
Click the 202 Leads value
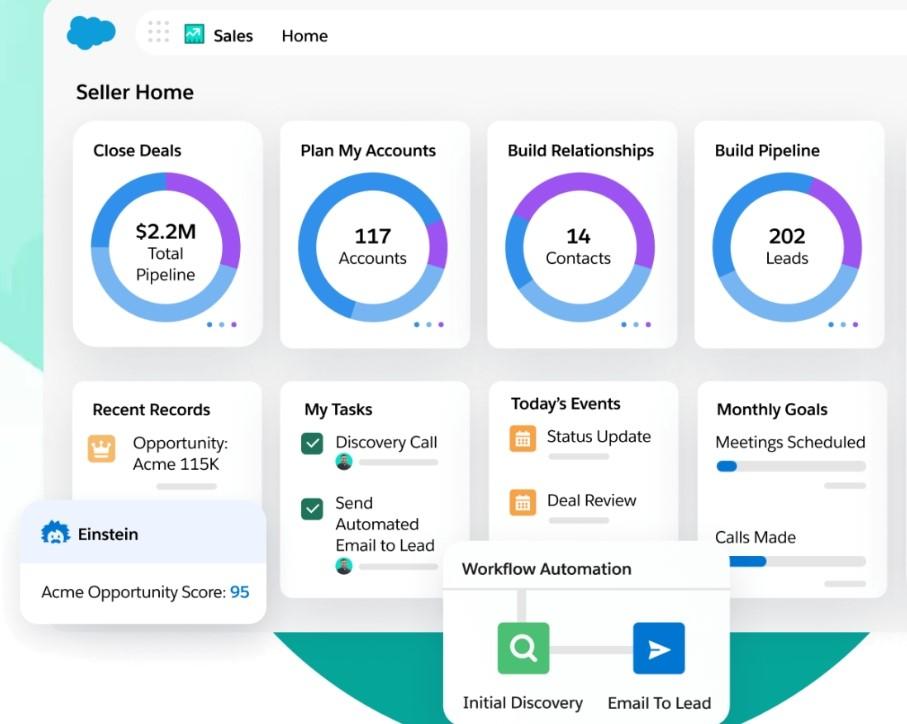tap(787, 246)
